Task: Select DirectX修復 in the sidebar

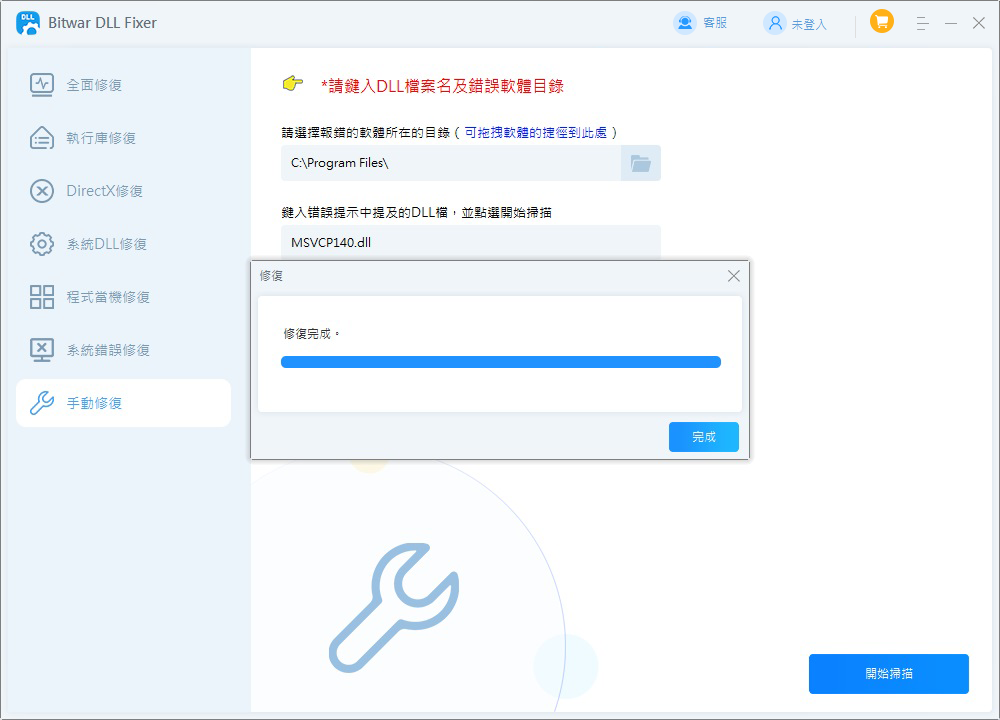Action: click(x=123, y=191)
